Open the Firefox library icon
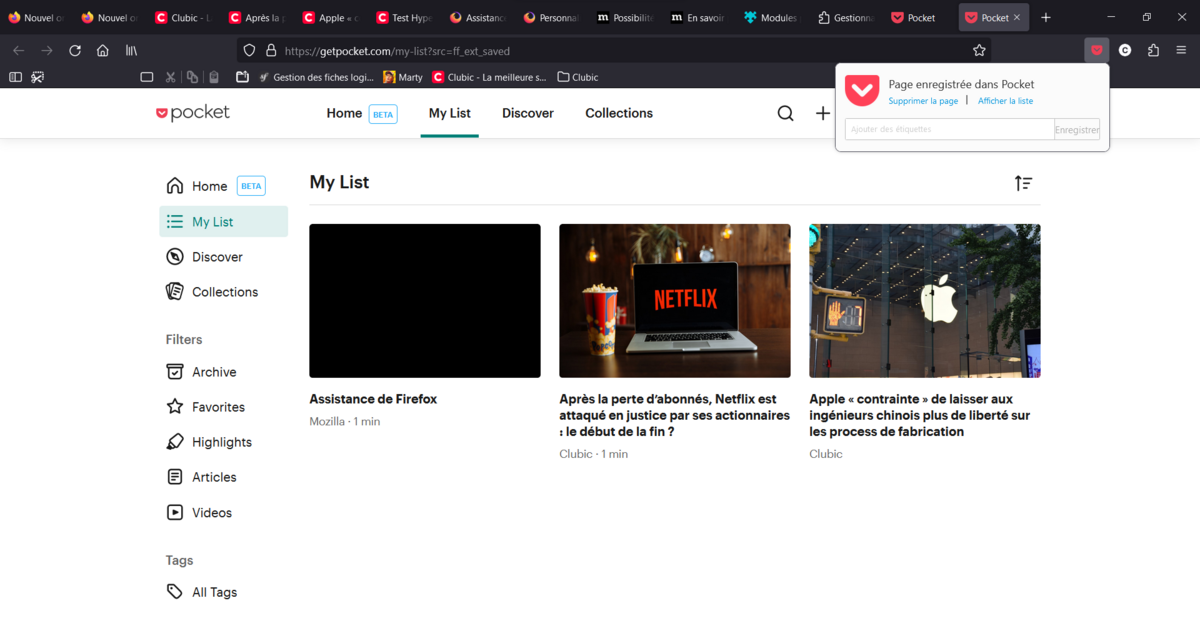The width and height of the screenshot is (1200, 638). point(131,51)
